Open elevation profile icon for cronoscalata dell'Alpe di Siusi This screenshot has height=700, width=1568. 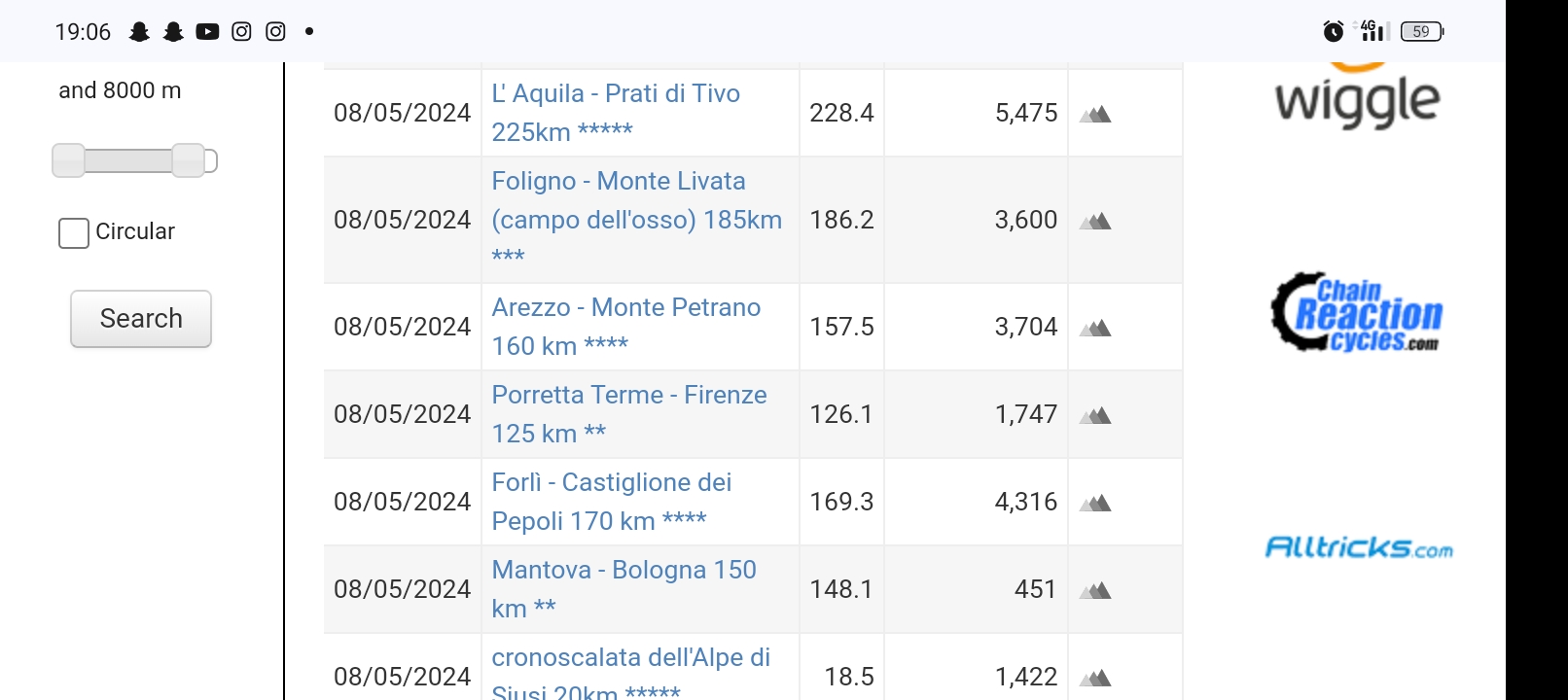click(1095, 678)
